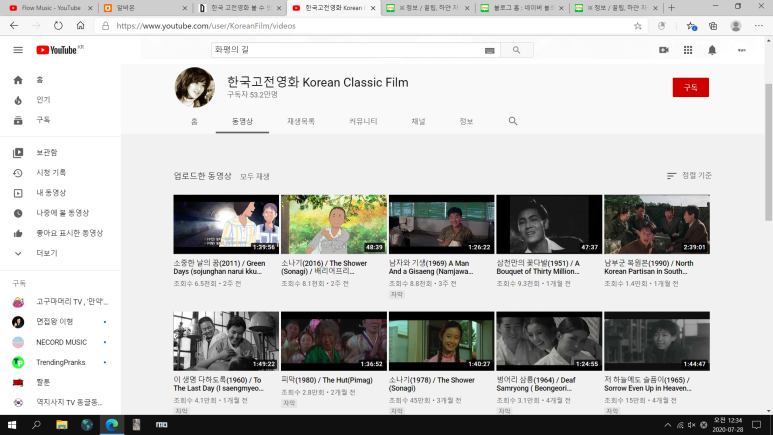
Task: Open the create video camera icon
Action: point(664,50)
